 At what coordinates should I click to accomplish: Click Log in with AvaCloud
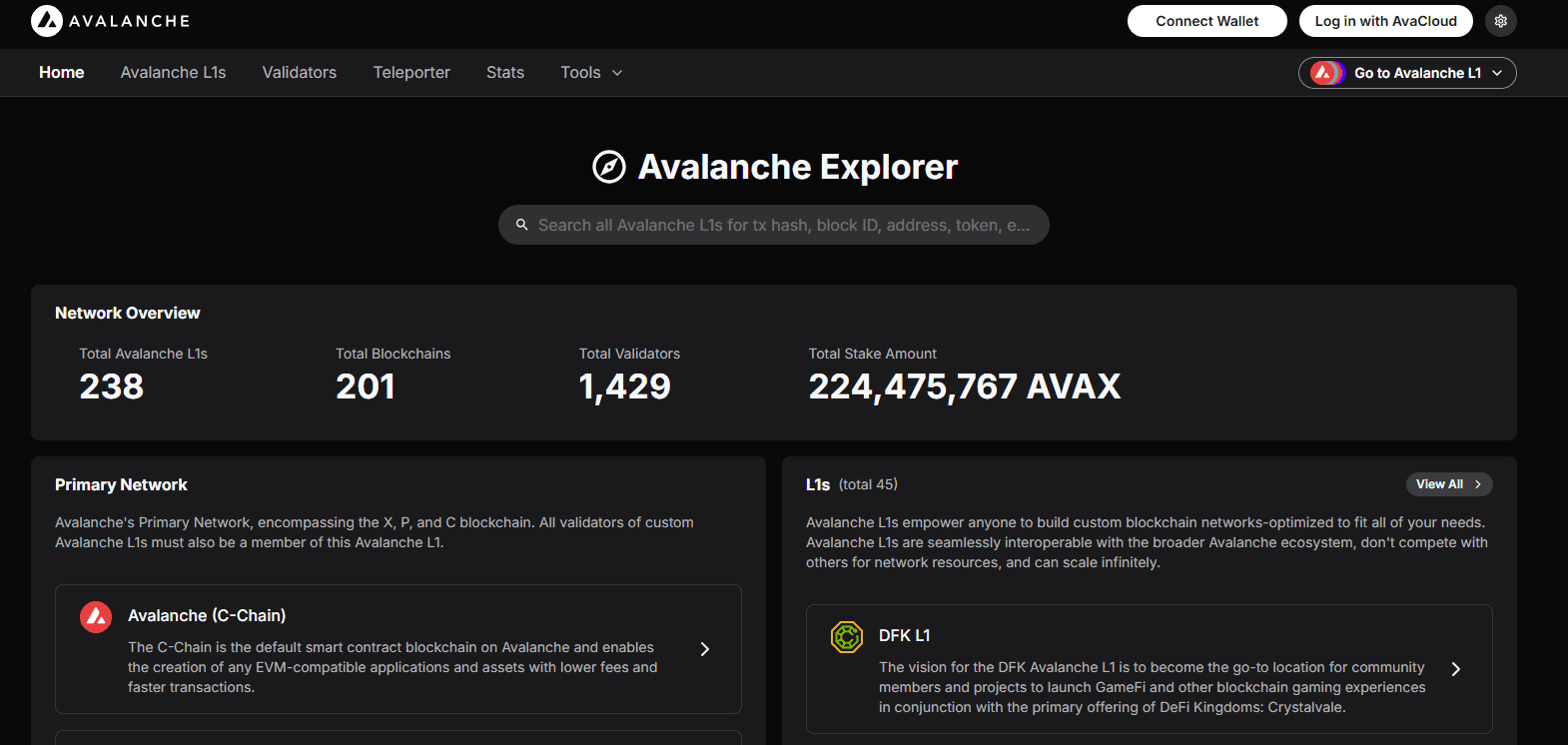[1386, 21]
